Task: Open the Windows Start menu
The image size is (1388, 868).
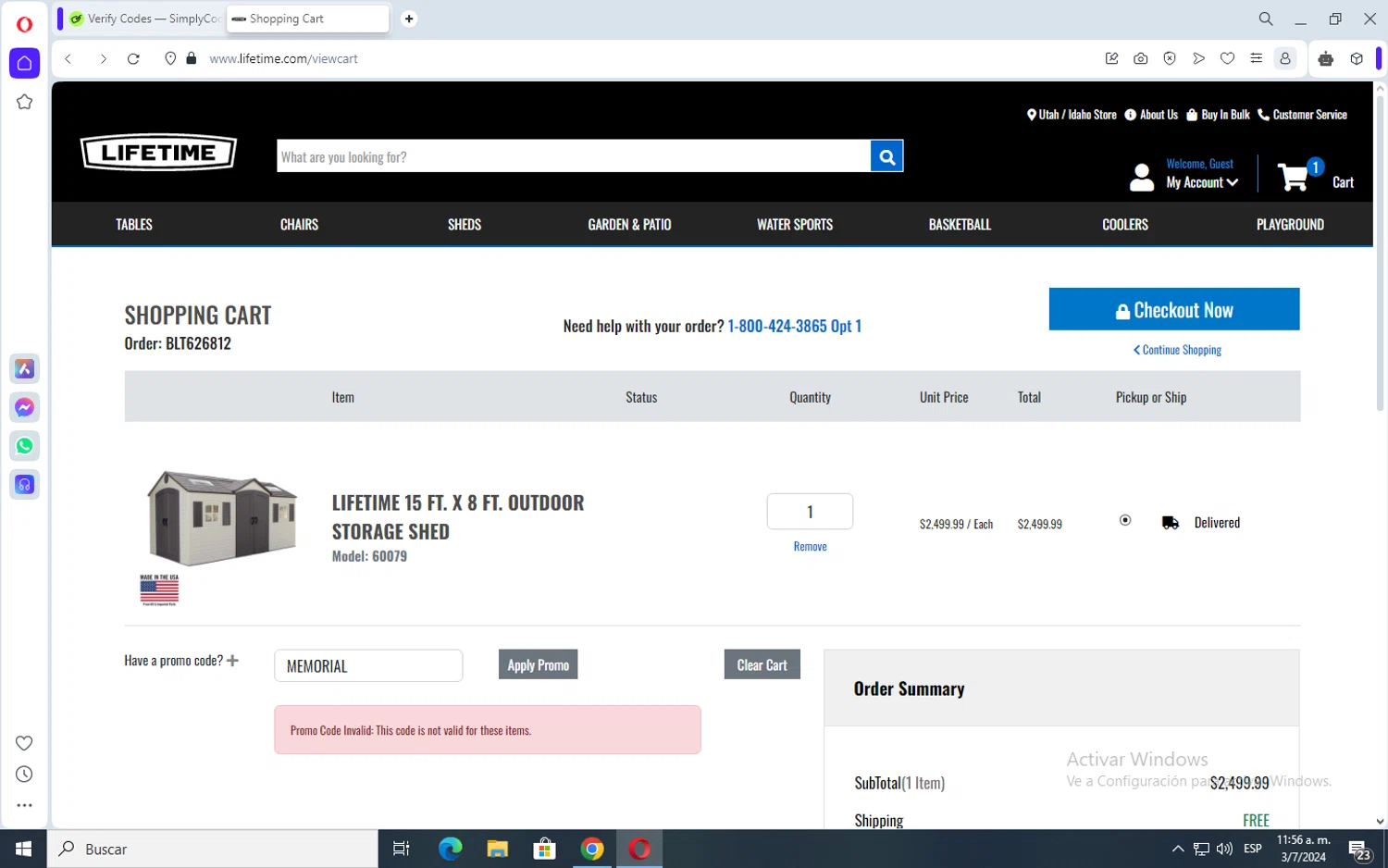Action: point(23,849)
